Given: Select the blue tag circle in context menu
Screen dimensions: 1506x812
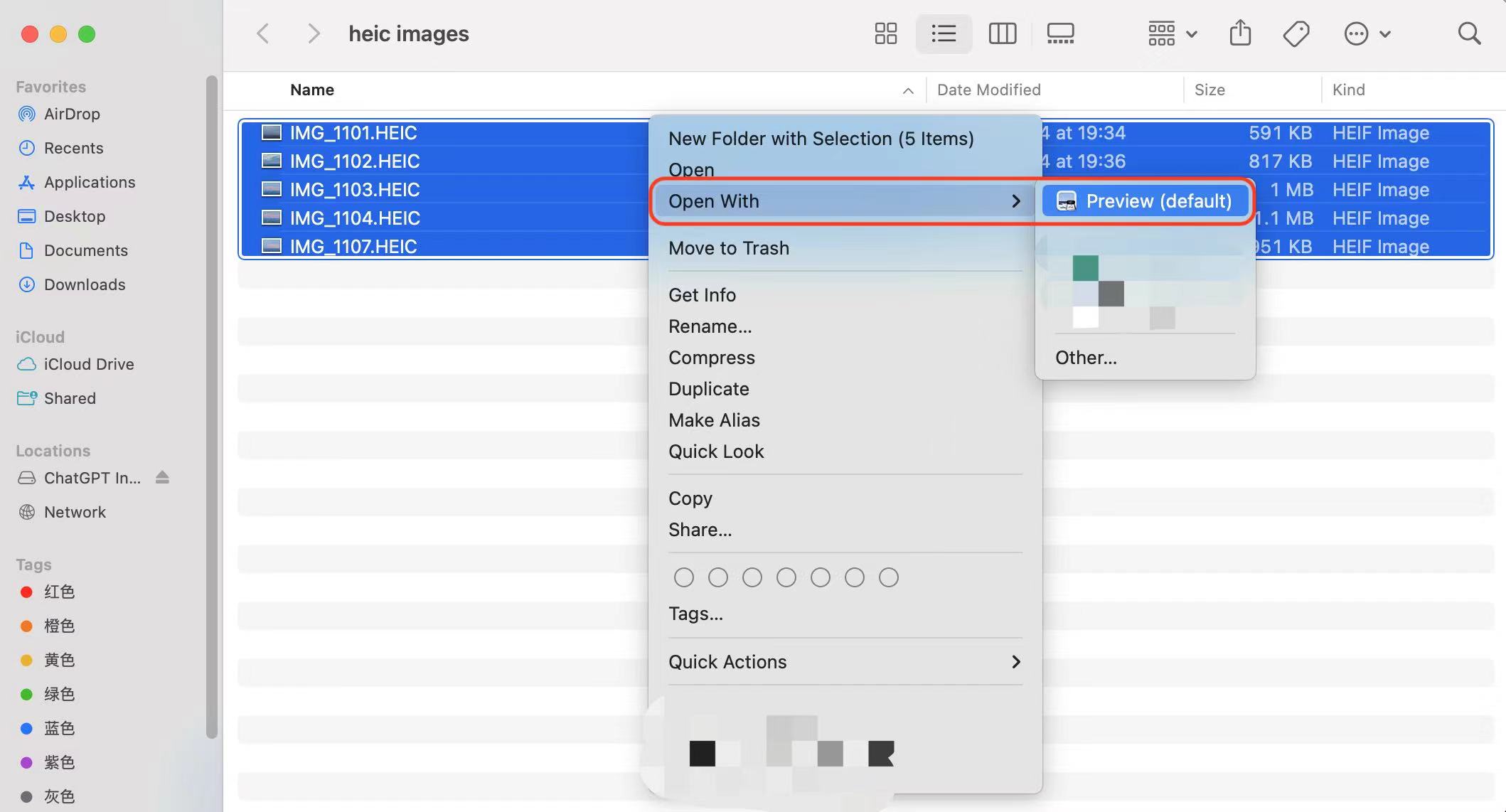Looking at the screenshot, I should tap(820, 577).
